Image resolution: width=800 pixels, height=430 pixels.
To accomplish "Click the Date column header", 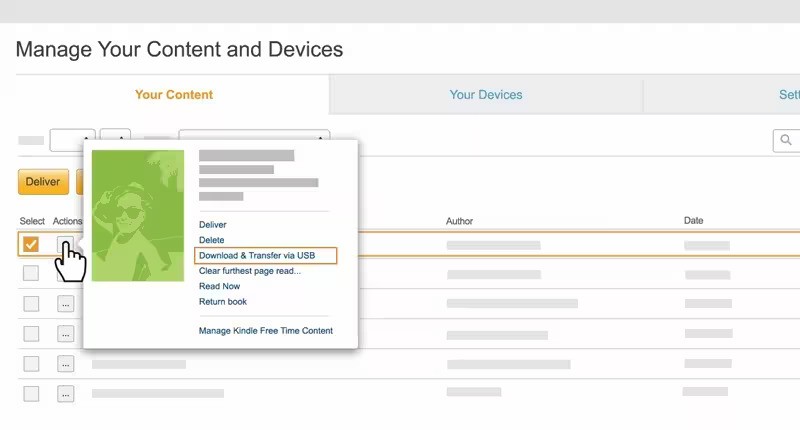I will pyautogui.click(x=693, y=220).
